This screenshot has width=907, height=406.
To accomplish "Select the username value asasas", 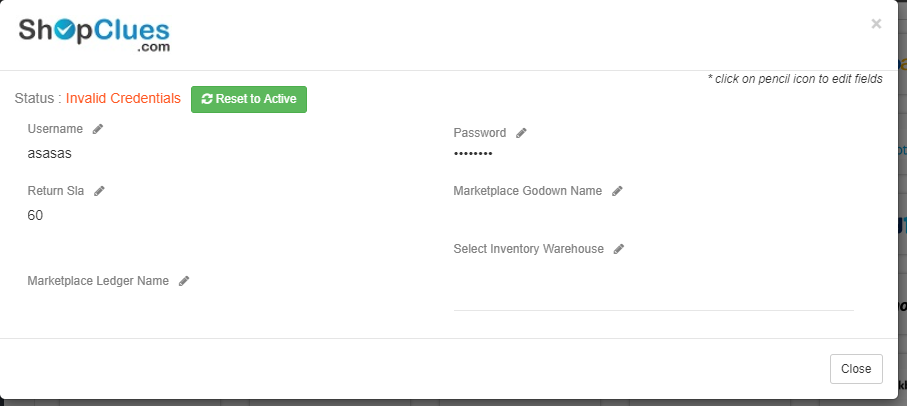I will click(50, 154).
